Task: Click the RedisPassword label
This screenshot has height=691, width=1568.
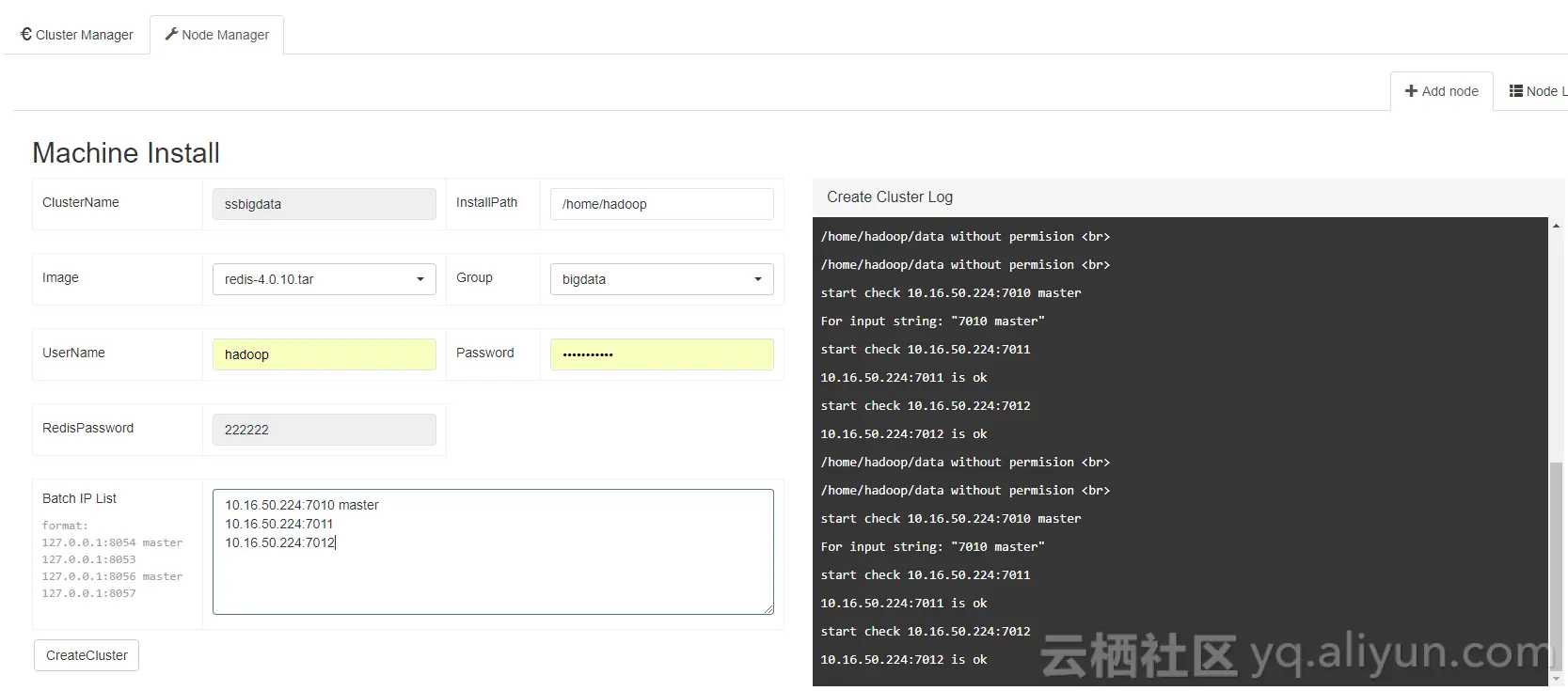Action: [x=87, y=428]
